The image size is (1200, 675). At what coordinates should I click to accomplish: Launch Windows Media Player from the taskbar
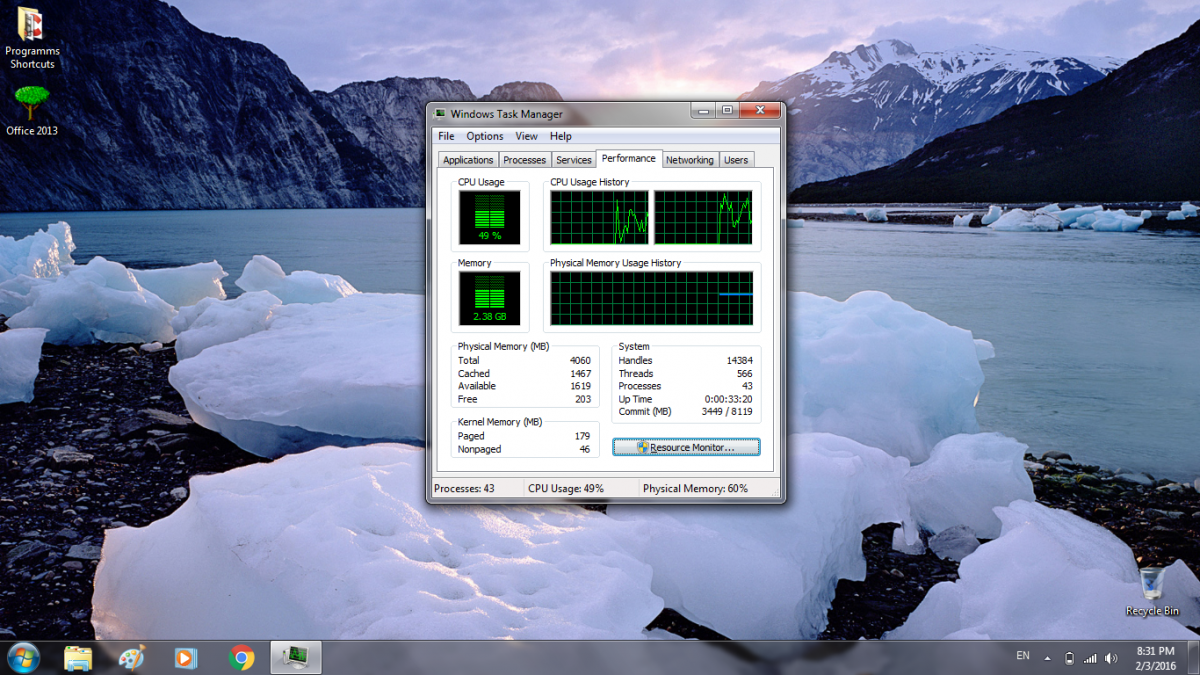(186, 657)
